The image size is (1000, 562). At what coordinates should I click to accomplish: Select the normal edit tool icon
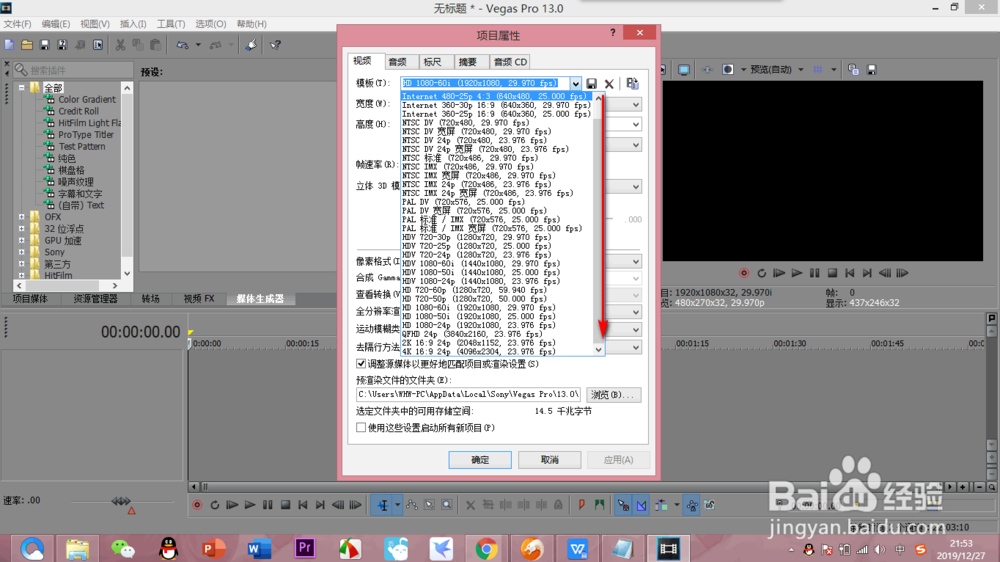383,505
